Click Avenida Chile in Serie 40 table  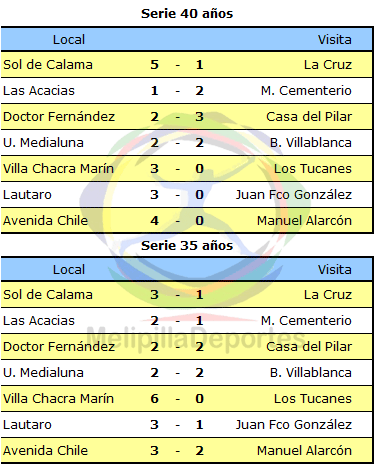point(45,221)
